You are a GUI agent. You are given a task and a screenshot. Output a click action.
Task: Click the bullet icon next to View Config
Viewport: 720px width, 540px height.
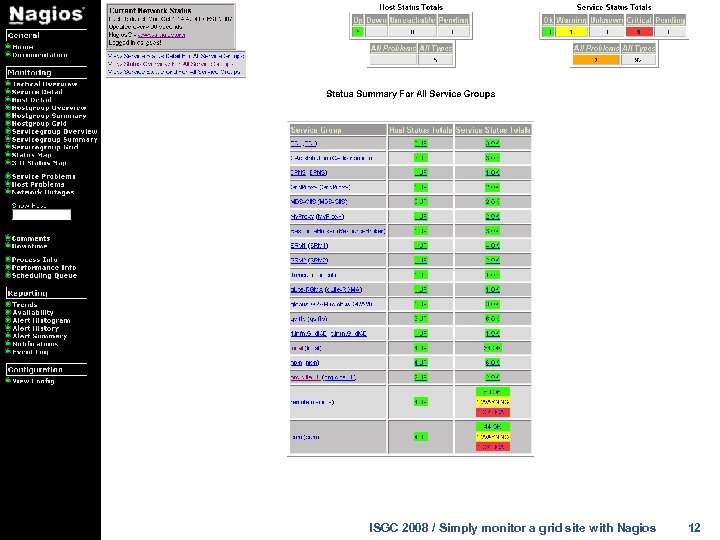point(8,380)
